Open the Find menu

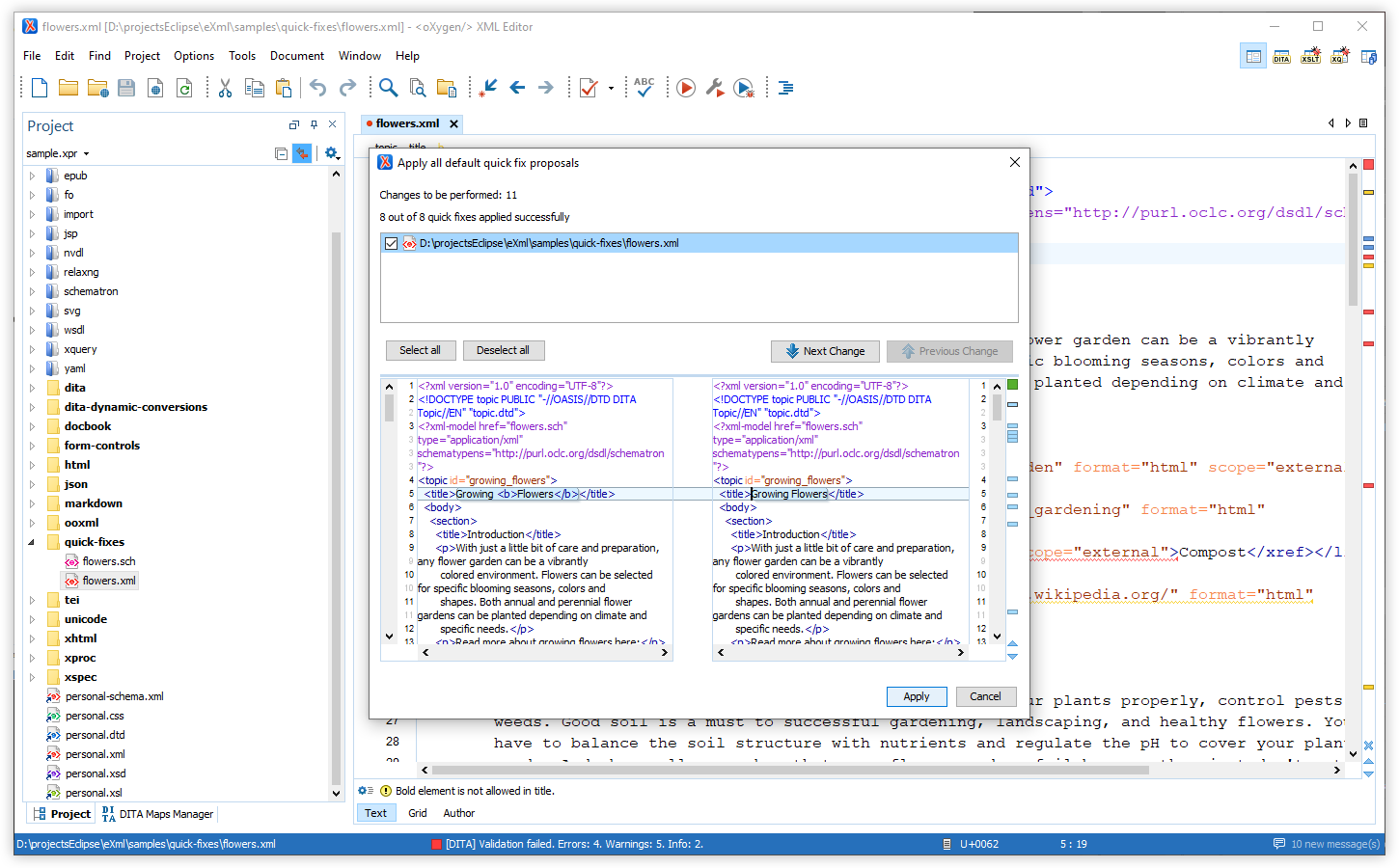tap(99, 56)
